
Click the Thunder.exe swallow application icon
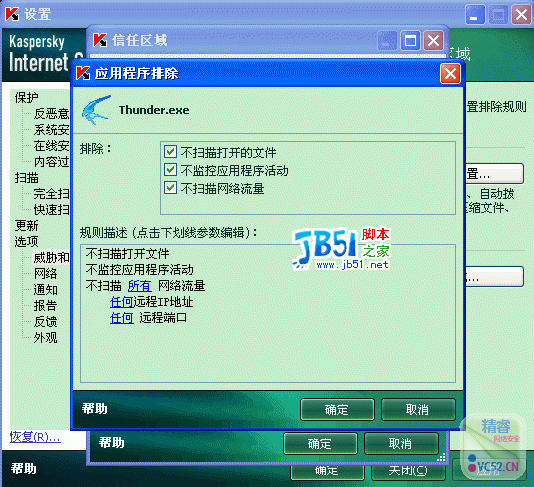[x=96, y=110]
